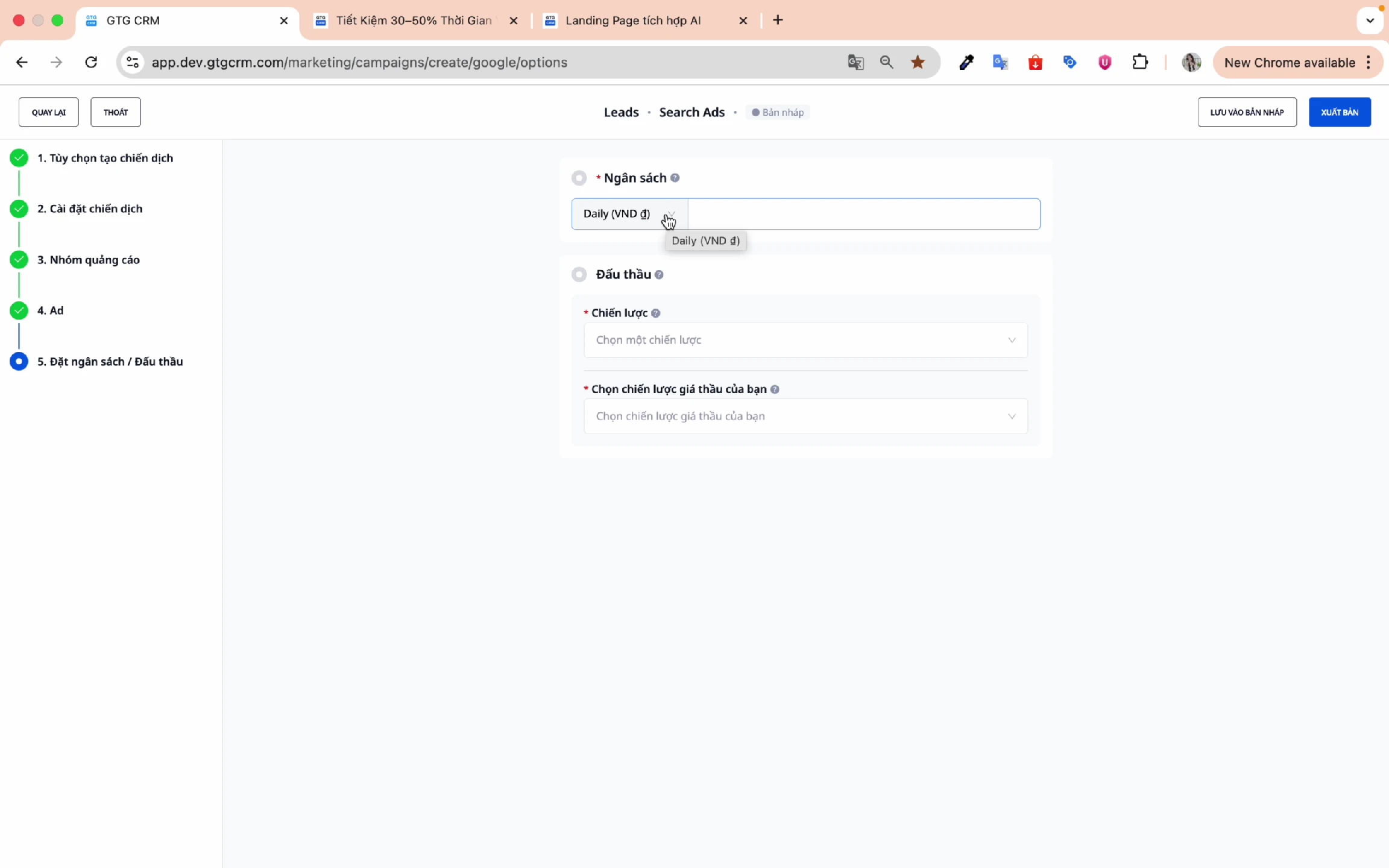The width and height of the screenshot is (1389, 868).
Task: Open the Daily (VND ₫) budget type dropdown
Action: (629, 214)
